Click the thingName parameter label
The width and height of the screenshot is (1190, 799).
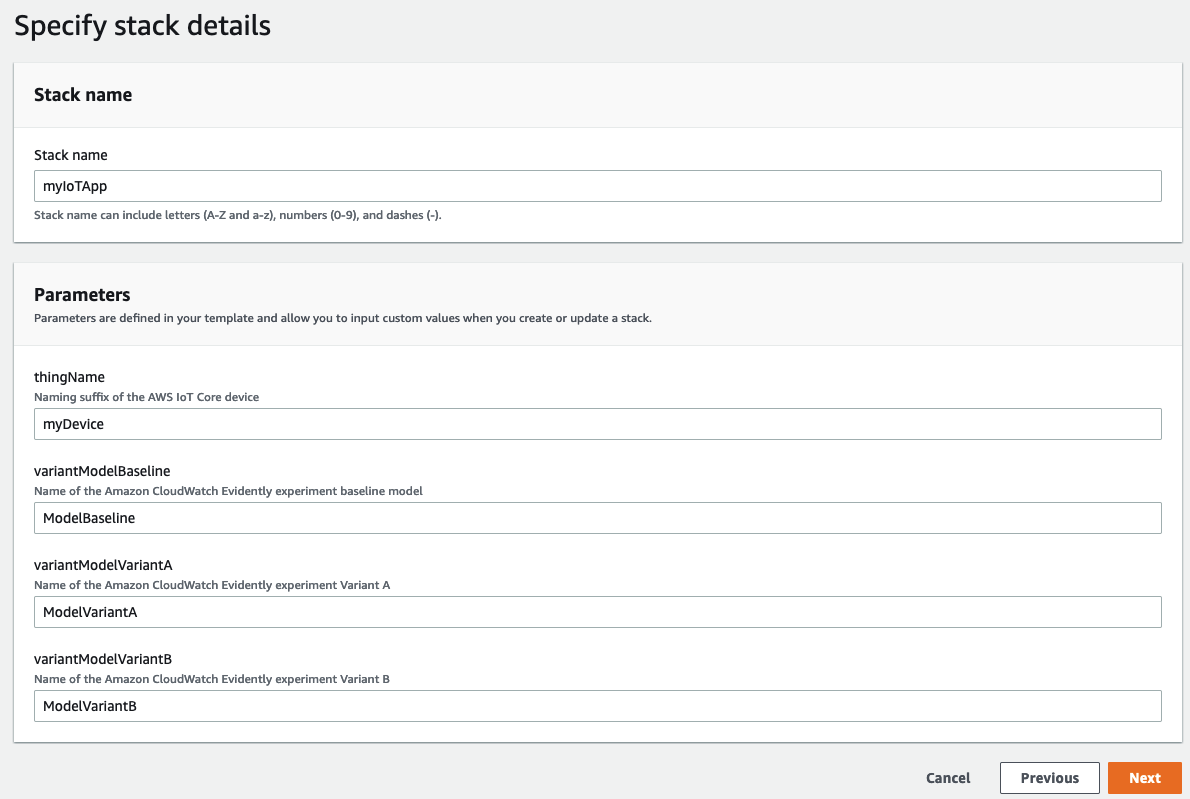[71, 377]
